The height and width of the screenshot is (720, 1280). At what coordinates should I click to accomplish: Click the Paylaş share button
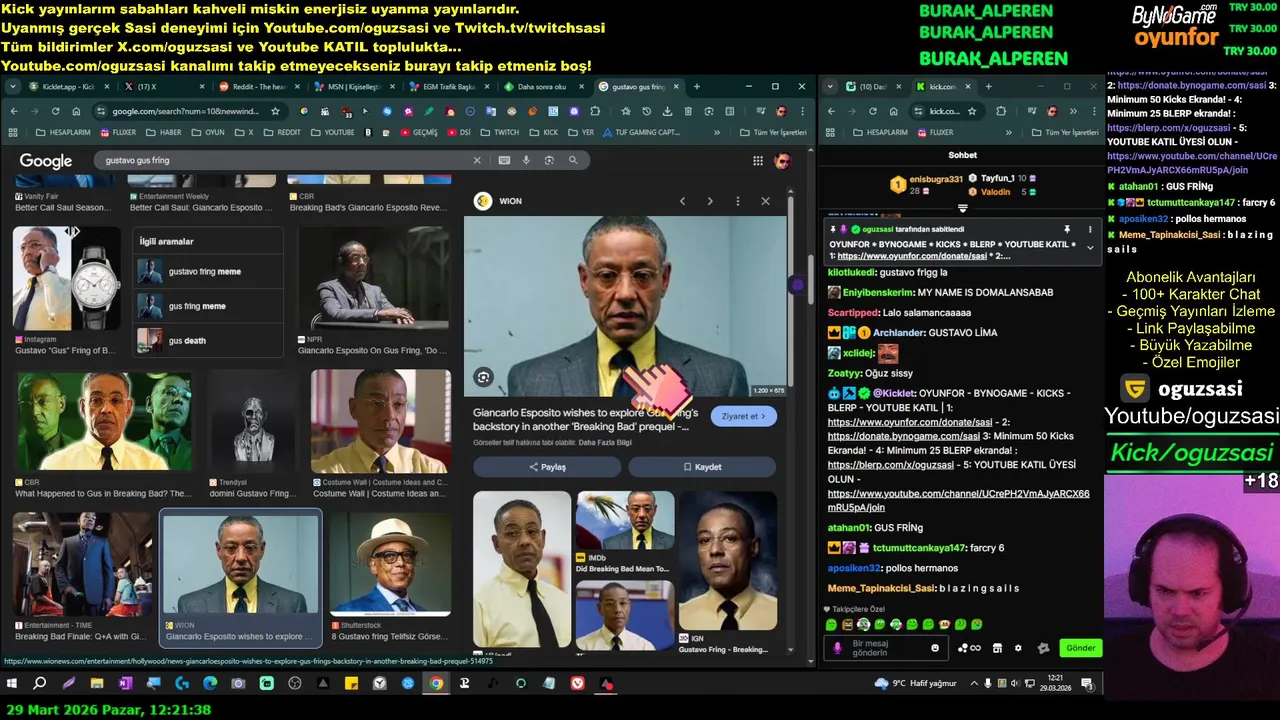point(547,467)
